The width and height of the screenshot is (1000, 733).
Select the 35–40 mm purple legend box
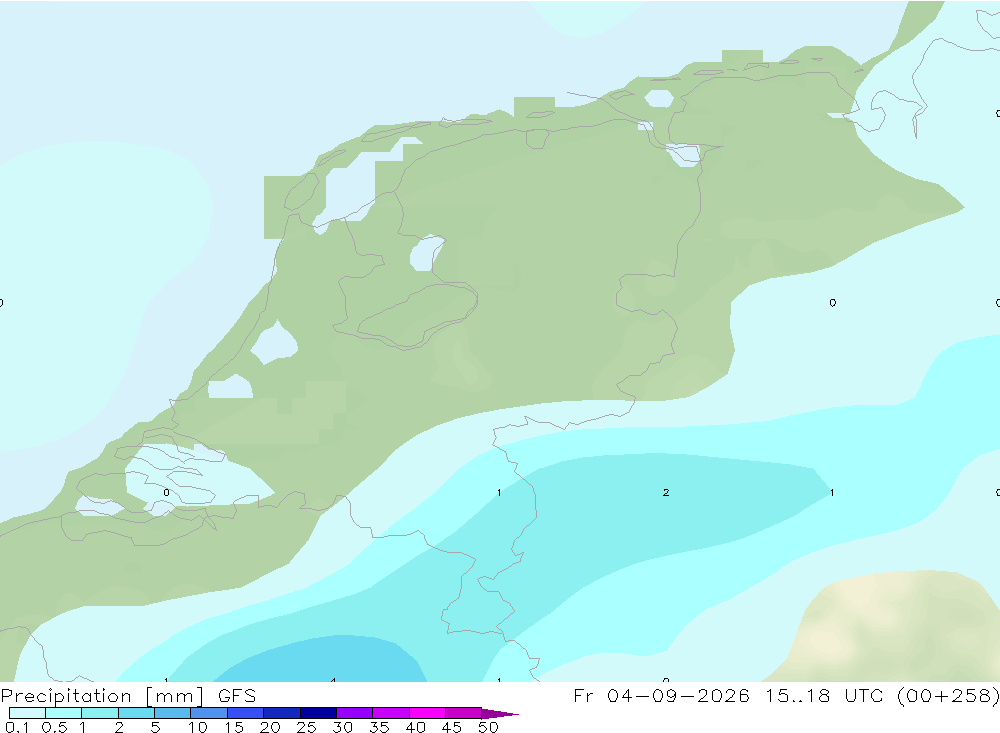click(391, 713)
